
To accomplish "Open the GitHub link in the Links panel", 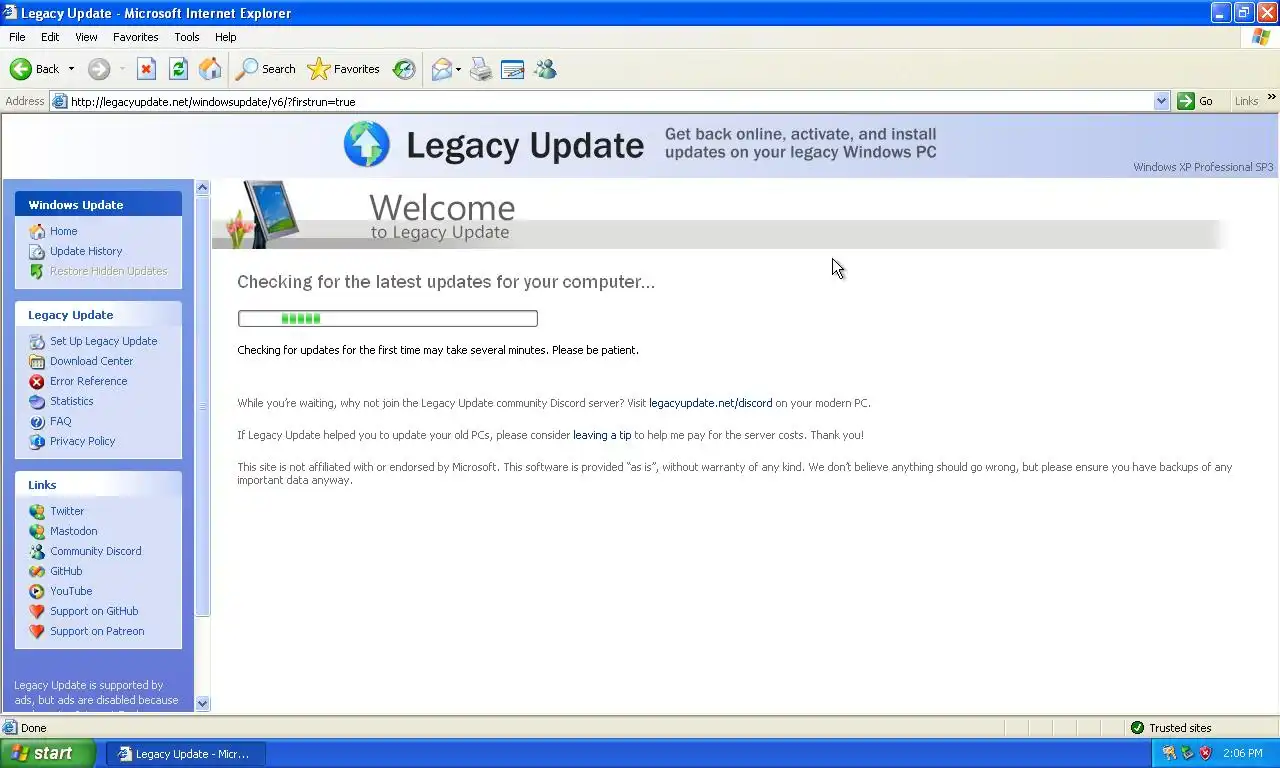I will (66, 571).
